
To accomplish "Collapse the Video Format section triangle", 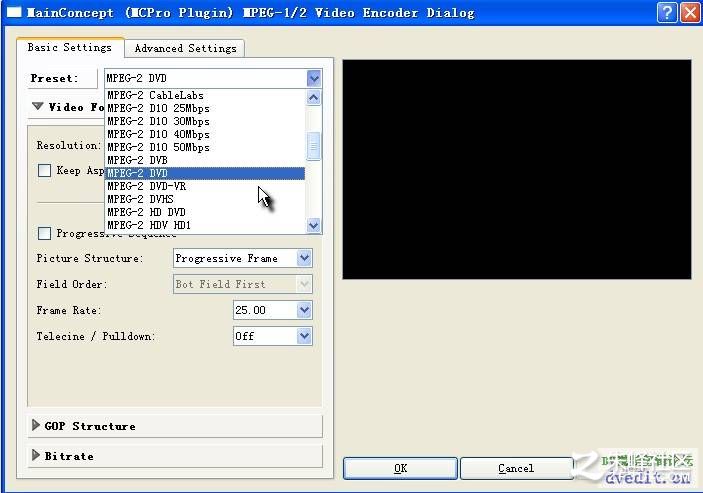I will [38, 107].
